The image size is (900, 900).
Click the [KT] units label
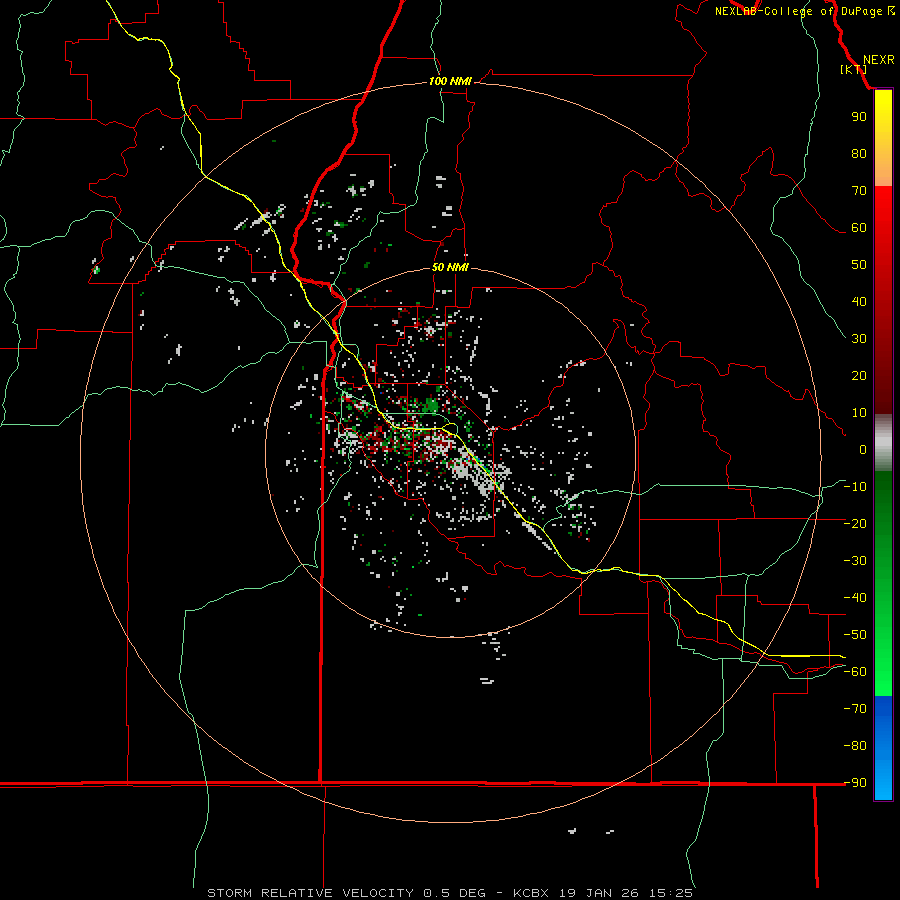(853, 69)
